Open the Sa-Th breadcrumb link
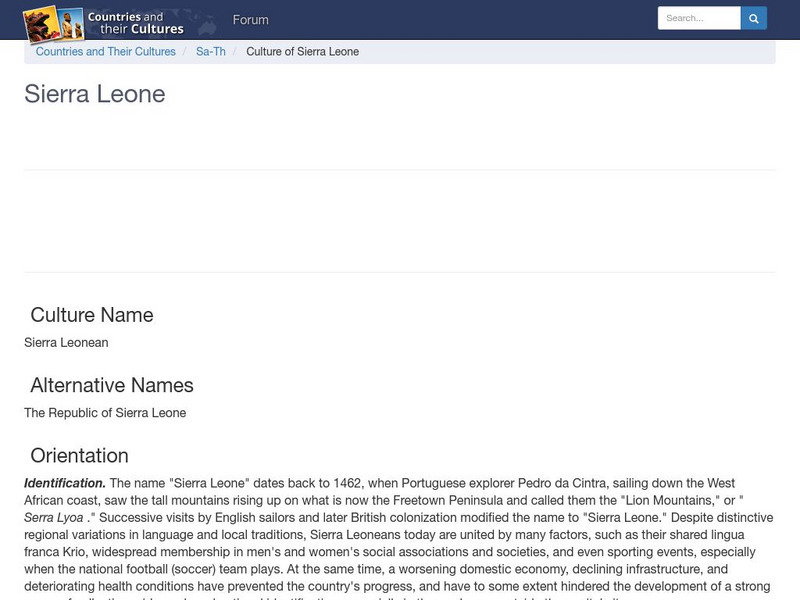The height and width of the screenshot is (600, 800). [210, 51]
